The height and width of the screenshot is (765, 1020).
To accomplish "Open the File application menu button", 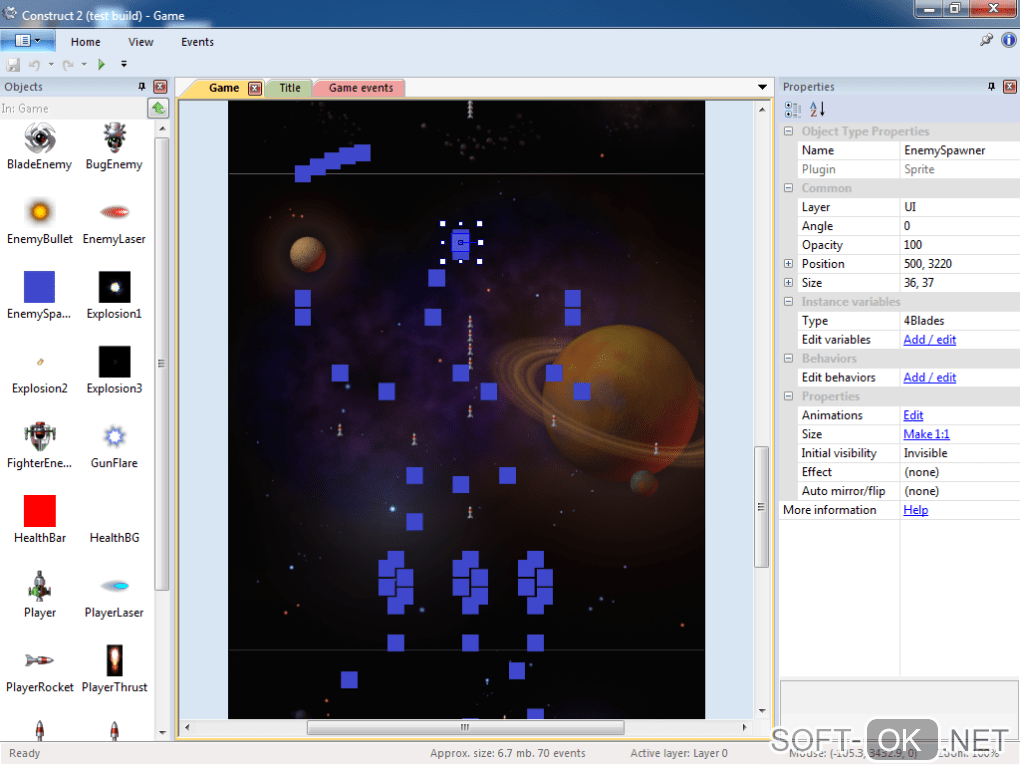I will [27, 40].
